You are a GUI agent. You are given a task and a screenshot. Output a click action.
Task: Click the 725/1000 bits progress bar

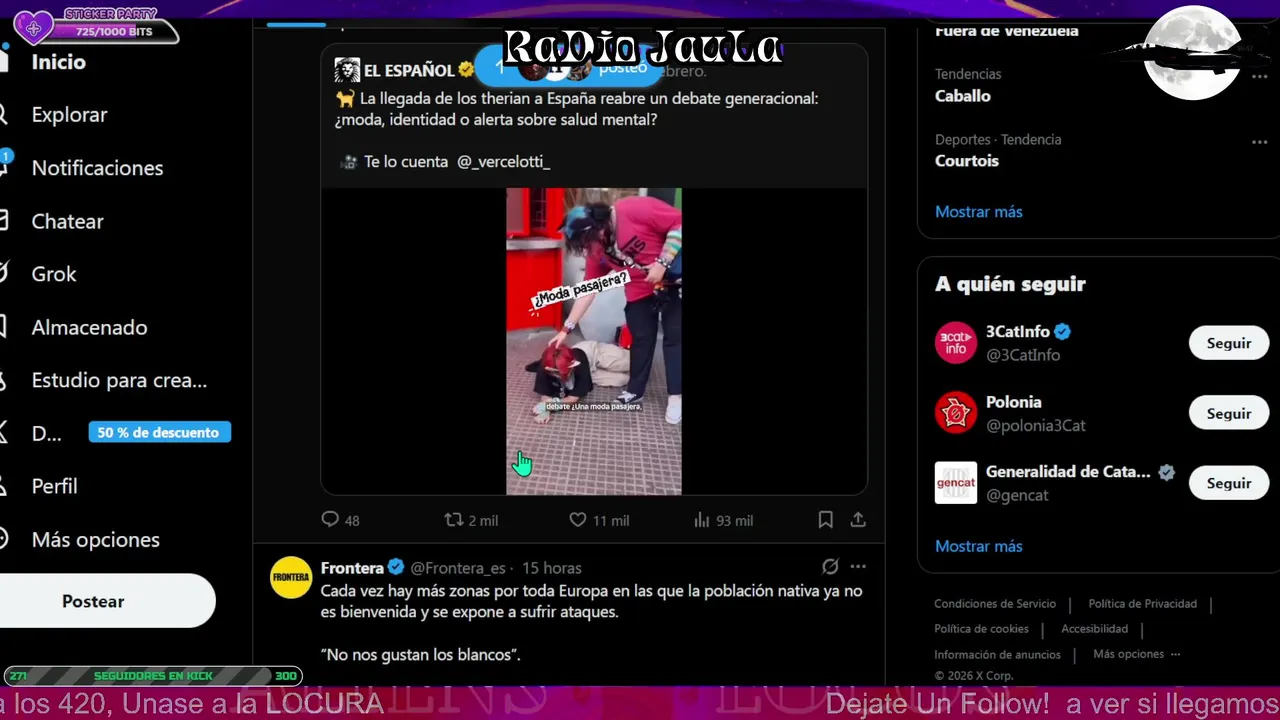pos(113,32)
